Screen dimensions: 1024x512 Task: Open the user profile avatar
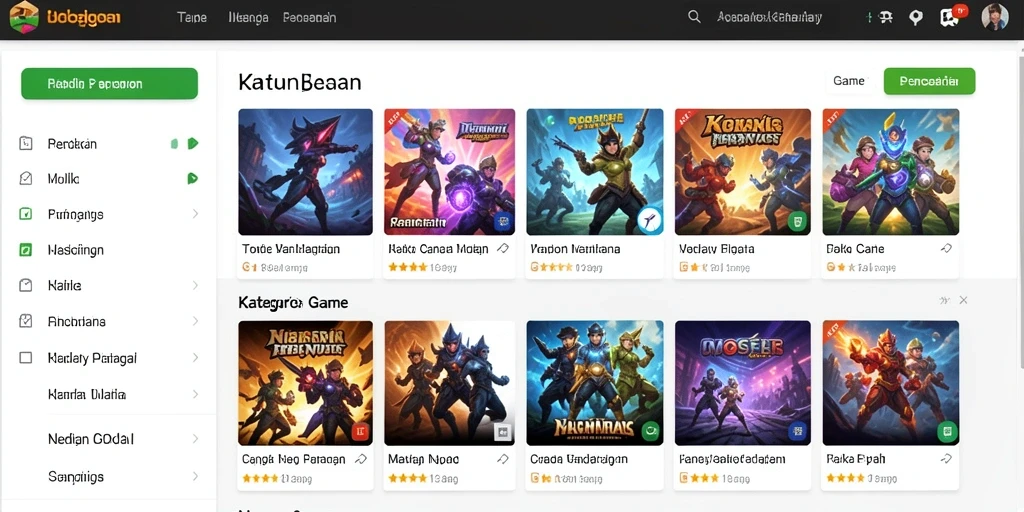[x=995, y=17]
